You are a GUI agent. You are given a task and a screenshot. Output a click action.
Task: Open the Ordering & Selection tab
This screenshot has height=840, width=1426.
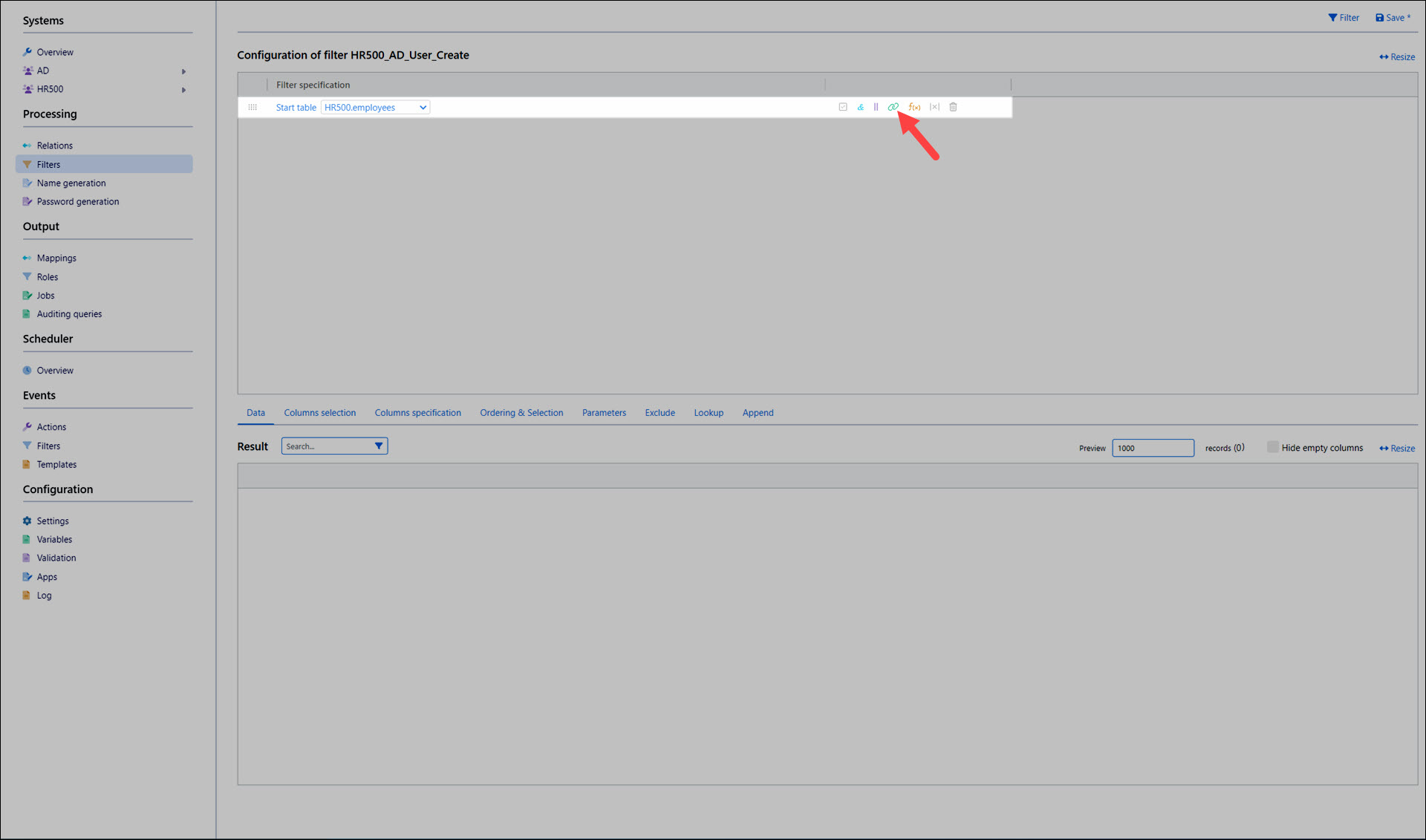(521, 412)
